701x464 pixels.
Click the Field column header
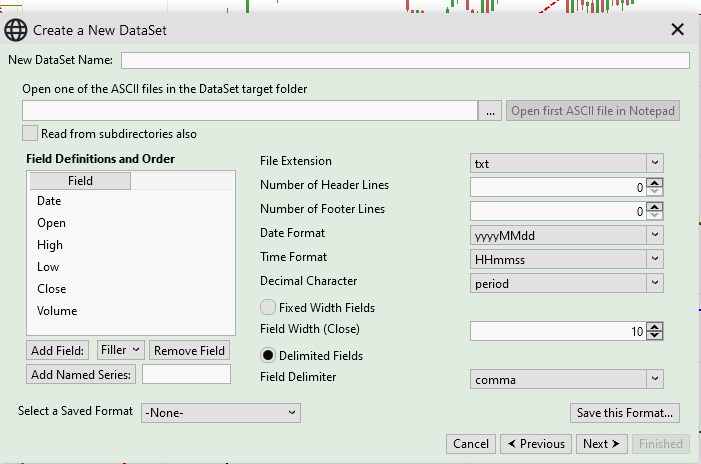pyautogui.click(x=80, y=181)
